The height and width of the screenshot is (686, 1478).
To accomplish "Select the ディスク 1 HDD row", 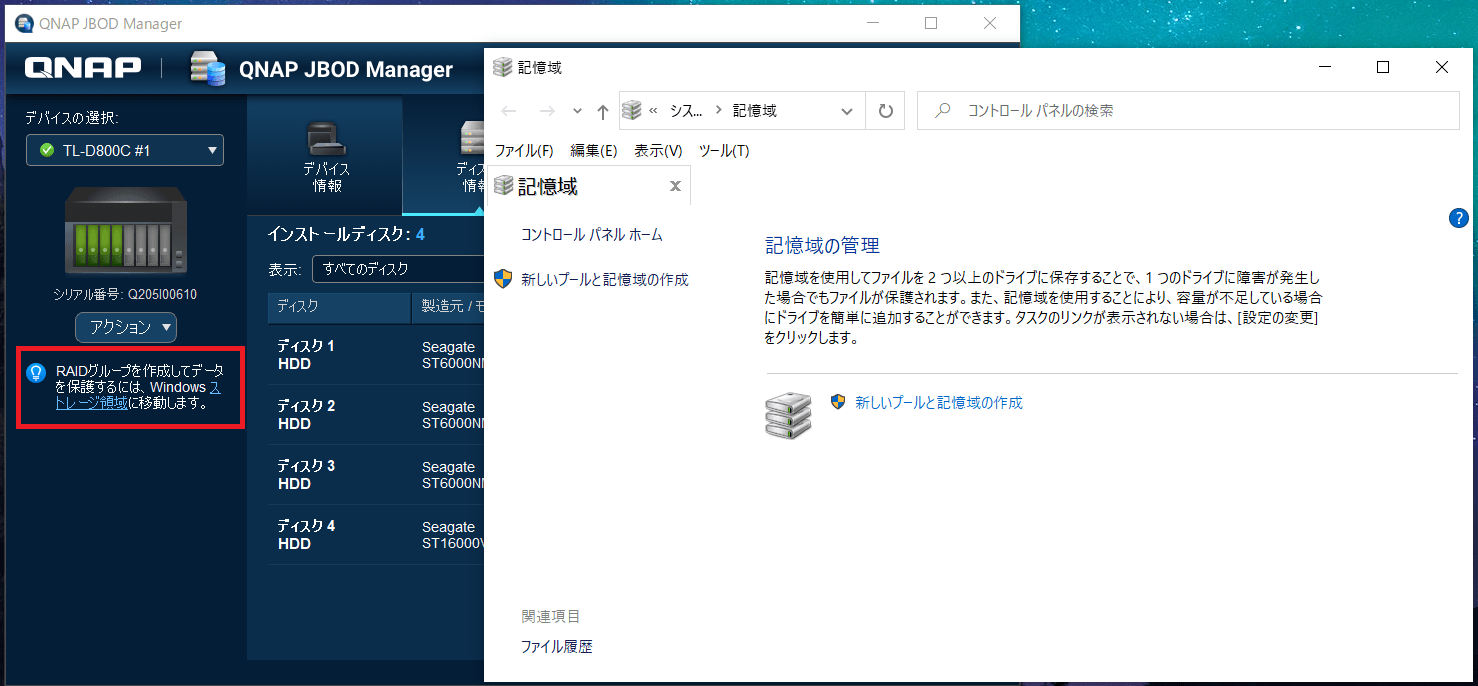I will (376, 355).
